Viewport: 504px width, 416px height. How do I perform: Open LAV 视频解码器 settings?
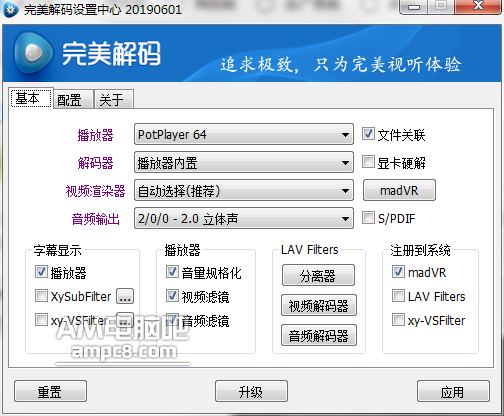tap(319, 305)
